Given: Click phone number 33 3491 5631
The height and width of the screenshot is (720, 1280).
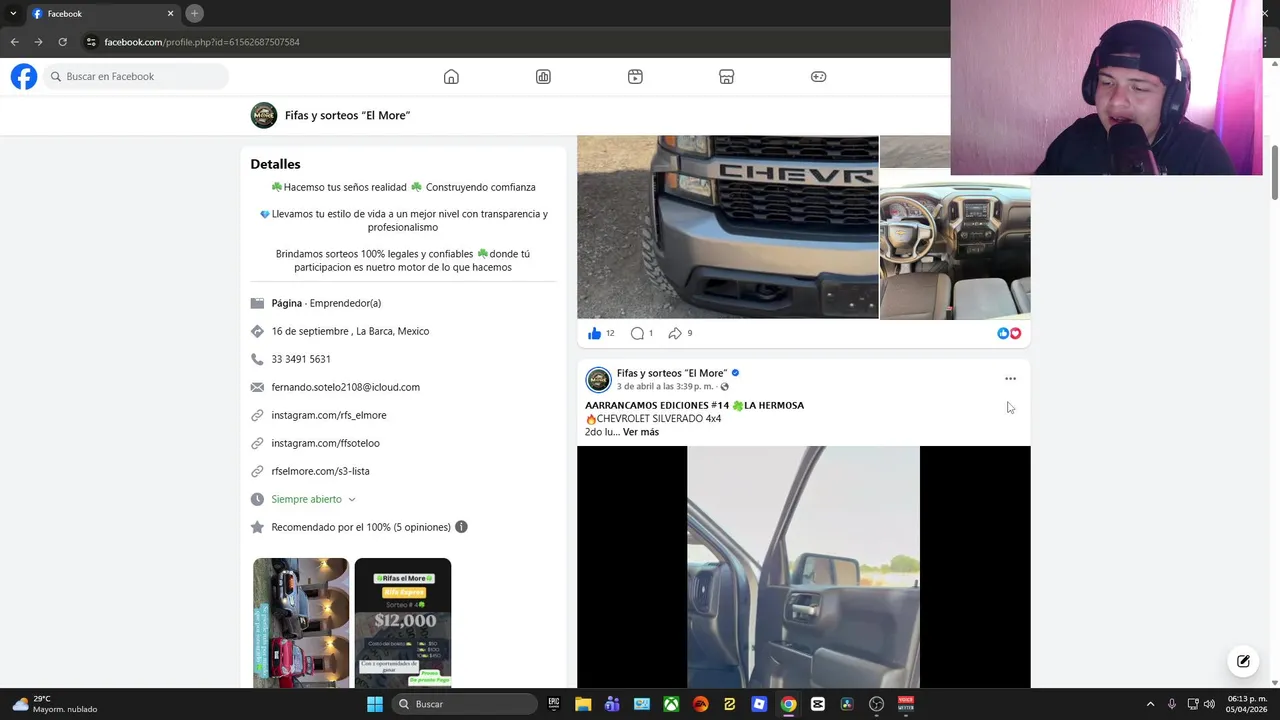Looking at the screenshot, I should point(300,359).
